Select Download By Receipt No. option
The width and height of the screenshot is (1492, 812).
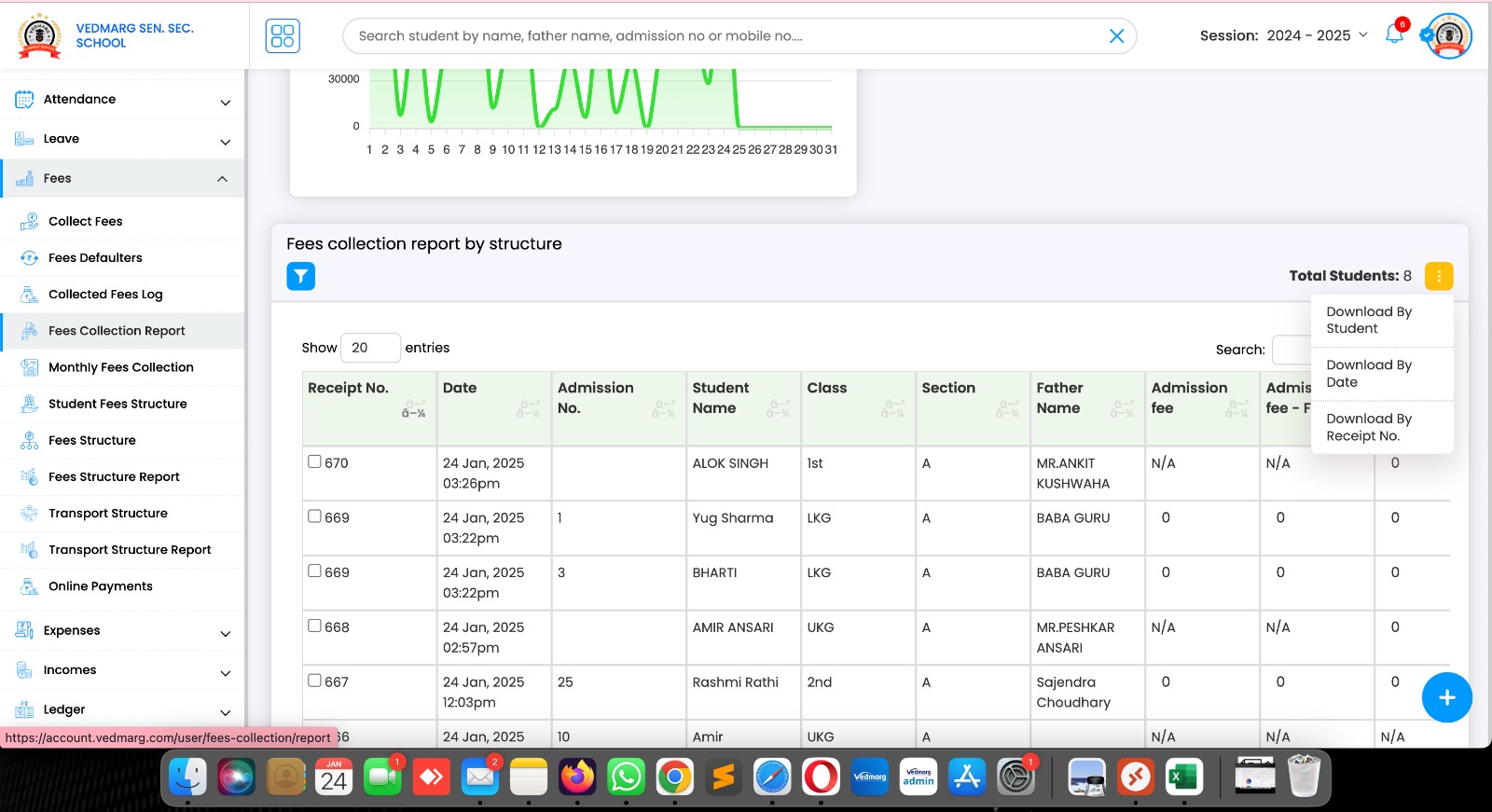1368,427
